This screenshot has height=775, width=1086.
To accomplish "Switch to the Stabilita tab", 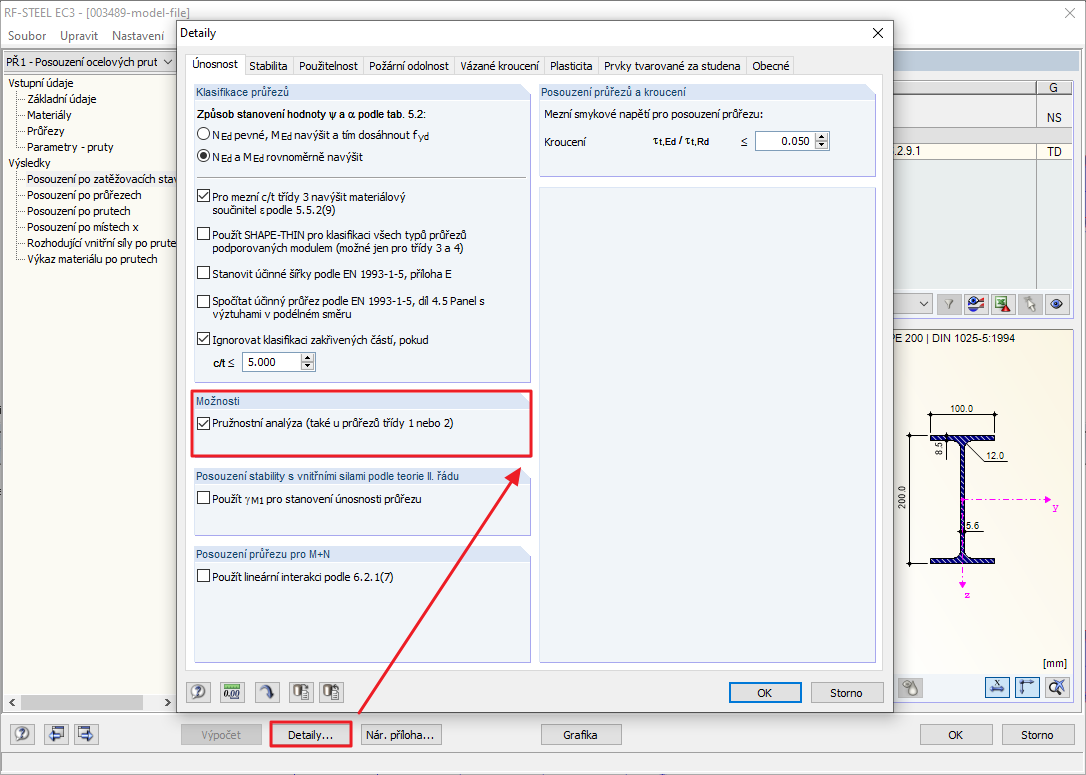I will [x=268, y=66].
